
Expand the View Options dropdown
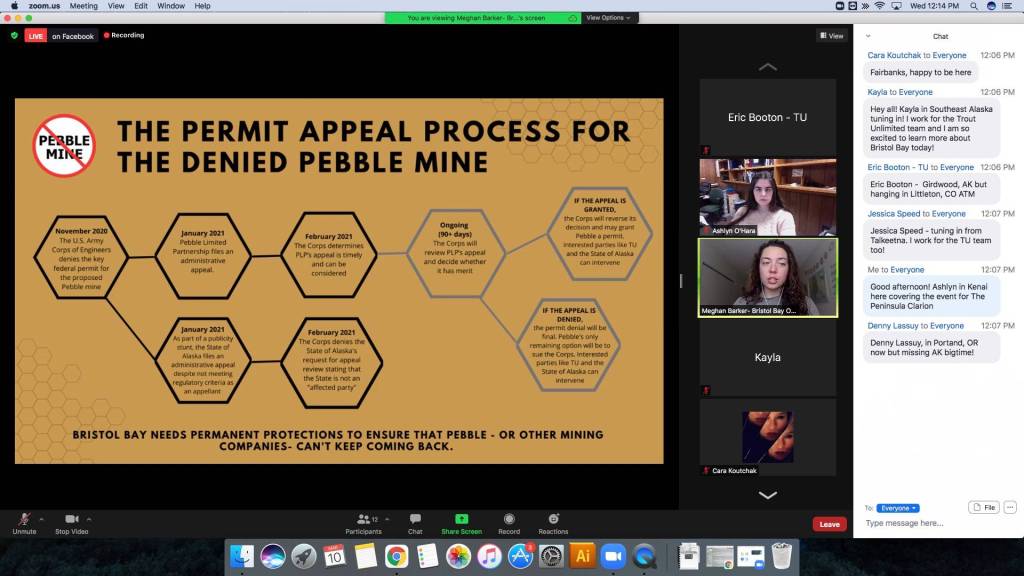pos(607,17)
